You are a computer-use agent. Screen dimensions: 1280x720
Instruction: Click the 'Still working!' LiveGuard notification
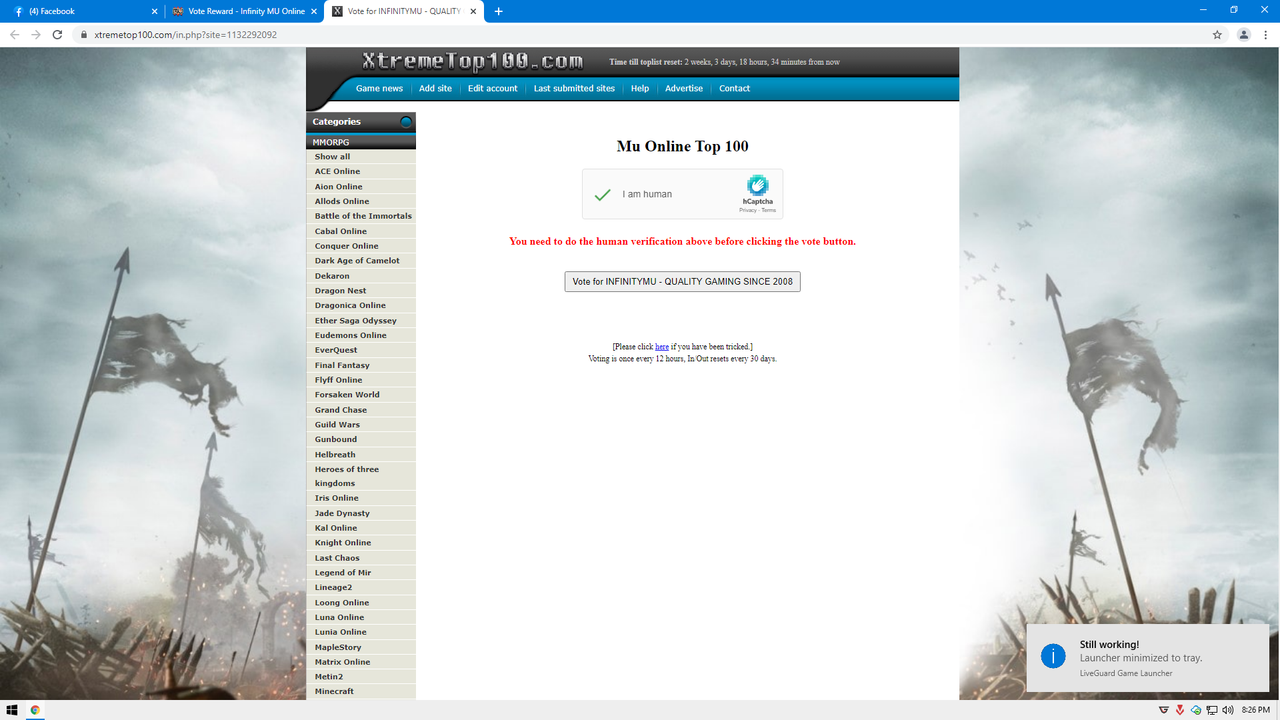pyautogui.click(x=1148, y=658)
